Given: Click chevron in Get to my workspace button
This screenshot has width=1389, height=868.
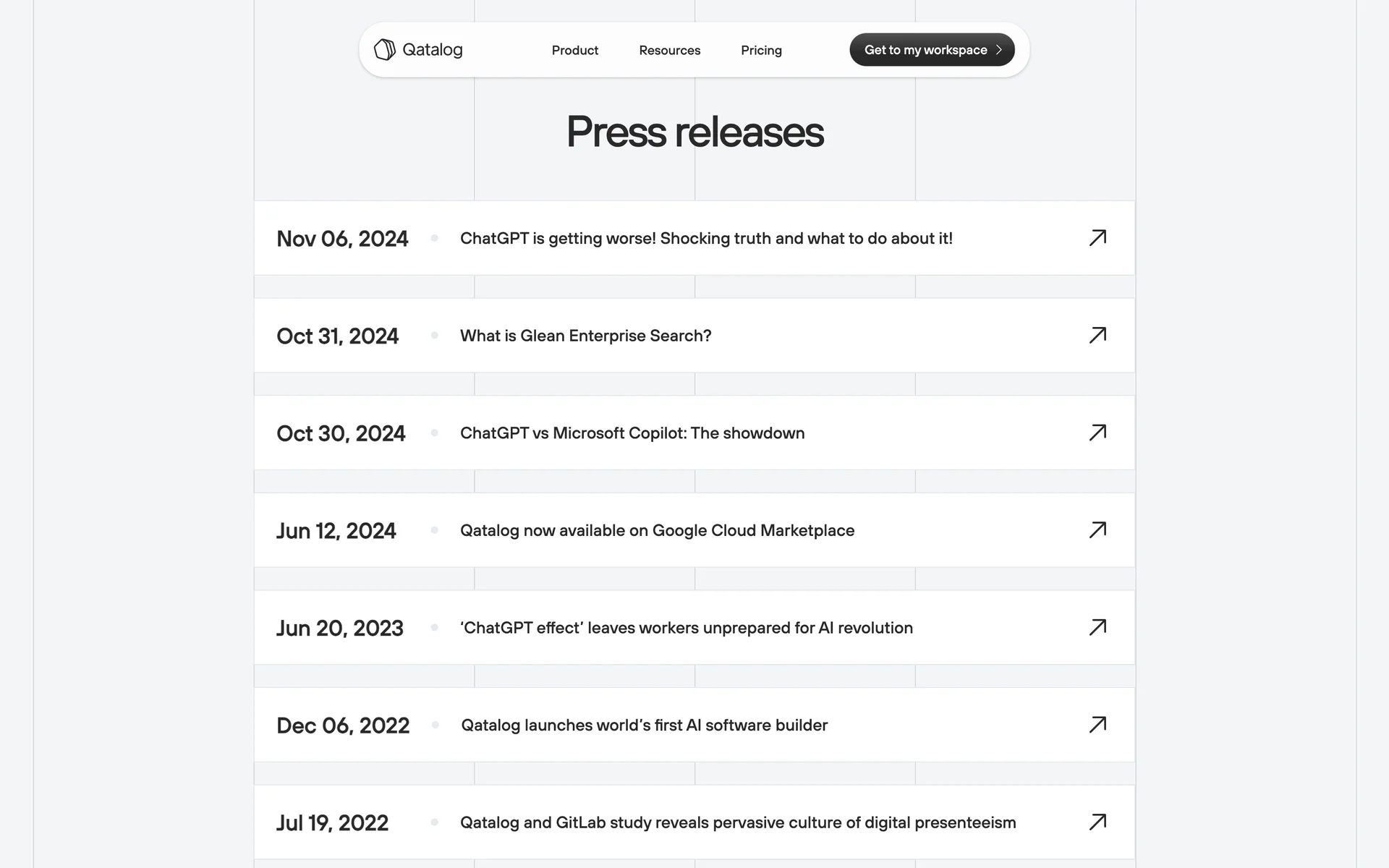Looking at the screenshot, I should tap(999, 50).
